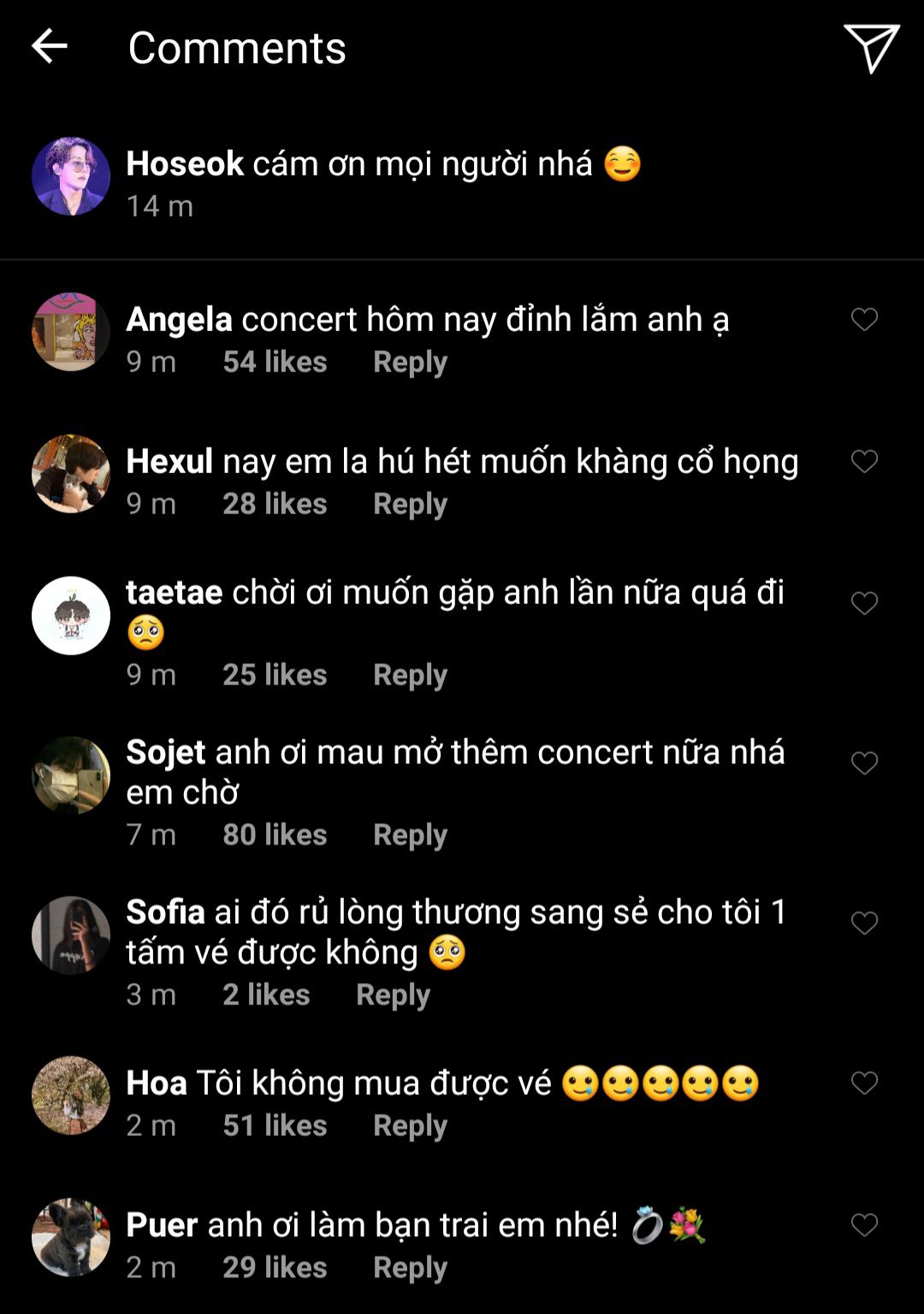The height and width of the screenshot is (1314, 924).
Task: Open Angela's profile avatar
Action: [x=71, y=332]
